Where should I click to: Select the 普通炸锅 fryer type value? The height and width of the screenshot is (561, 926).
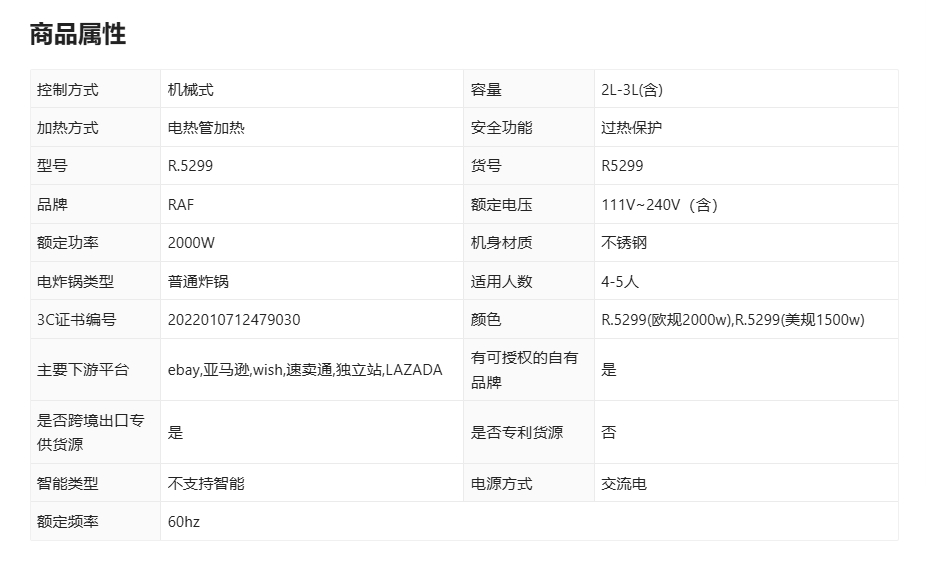coord(198,282)
